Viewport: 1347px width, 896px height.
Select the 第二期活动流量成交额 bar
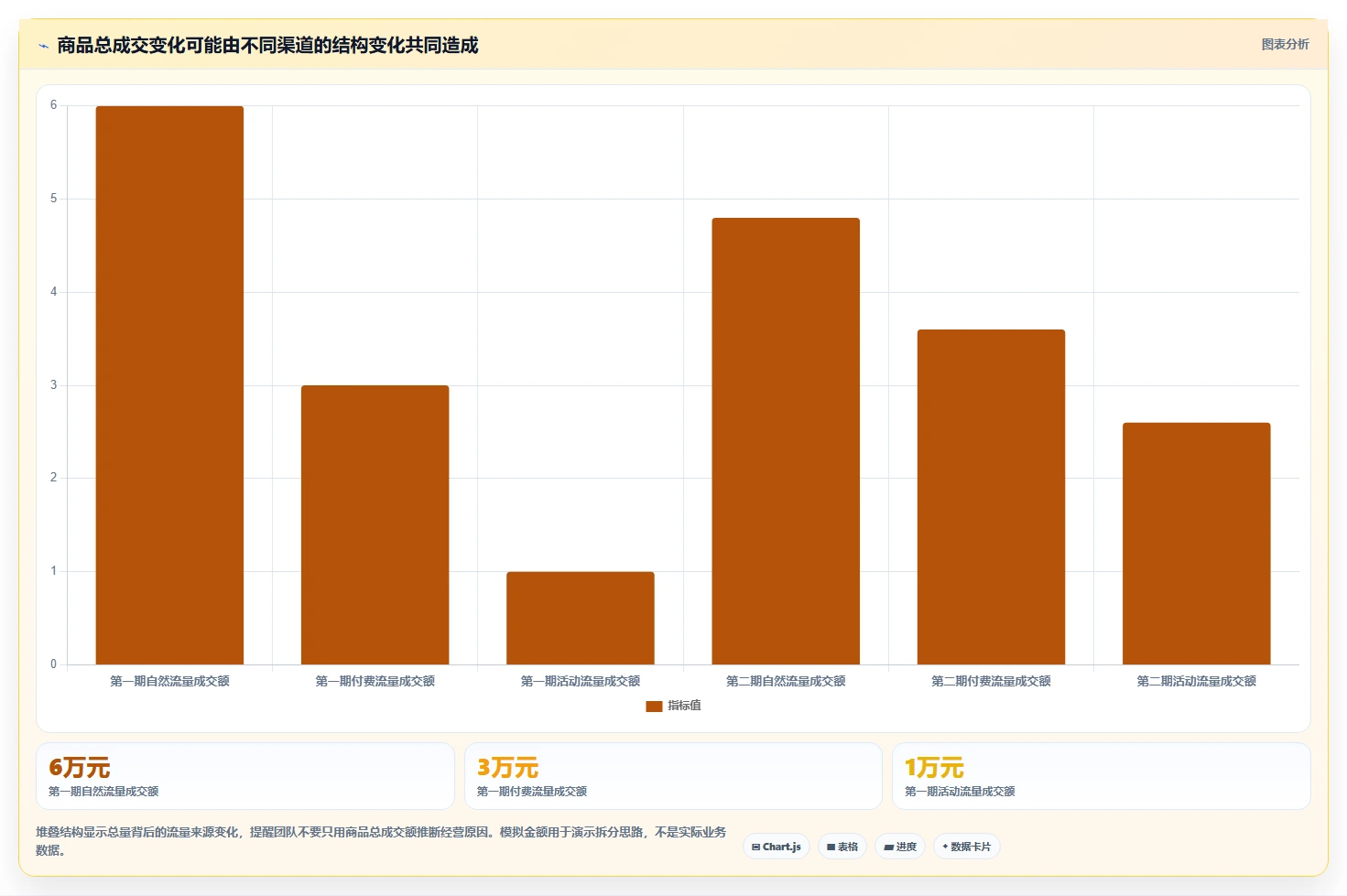tap(1196, 544)
